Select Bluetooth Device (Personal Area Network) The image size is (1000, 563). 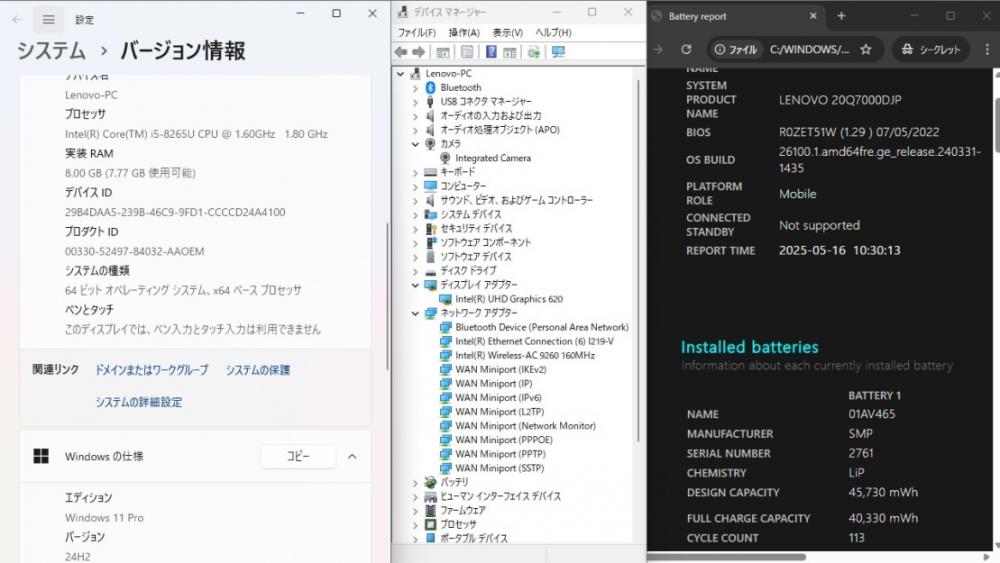point(541,327)
